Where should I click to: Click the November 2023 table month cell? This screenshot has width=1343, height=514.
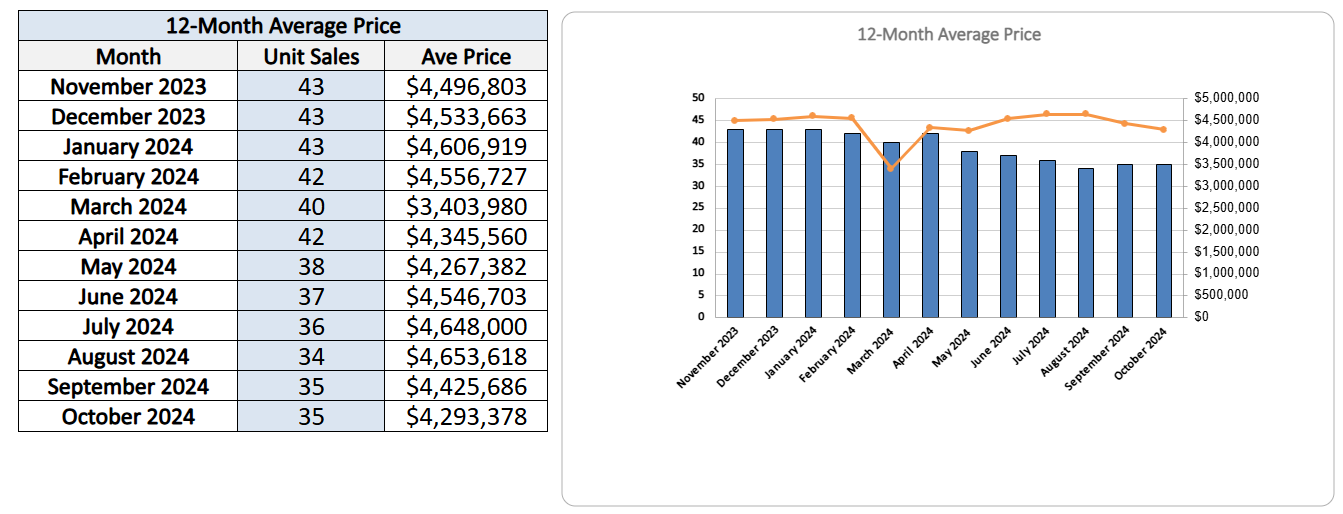tap(128, 86)
